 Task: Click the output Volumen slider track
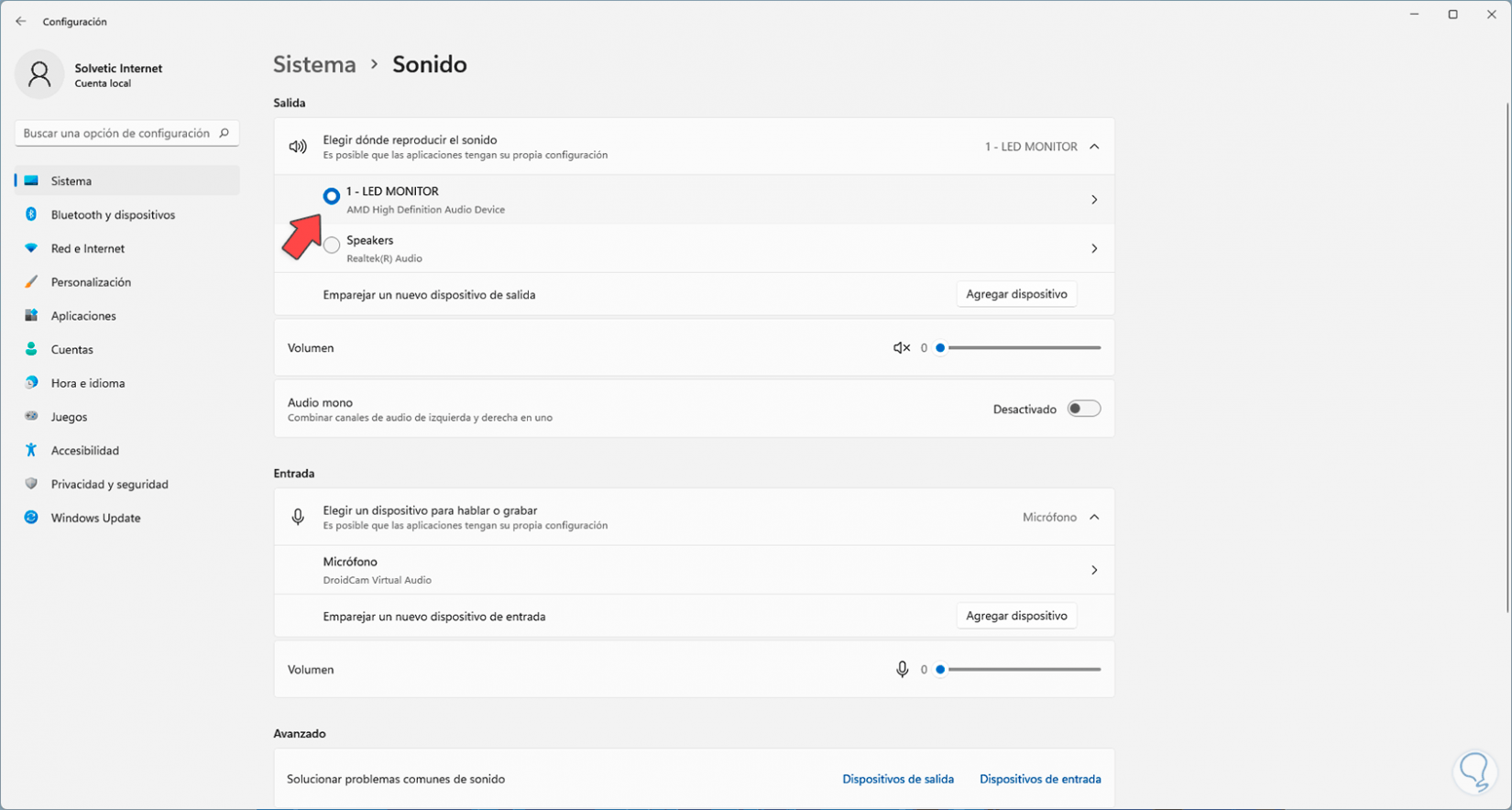[x=1024, y=348]
